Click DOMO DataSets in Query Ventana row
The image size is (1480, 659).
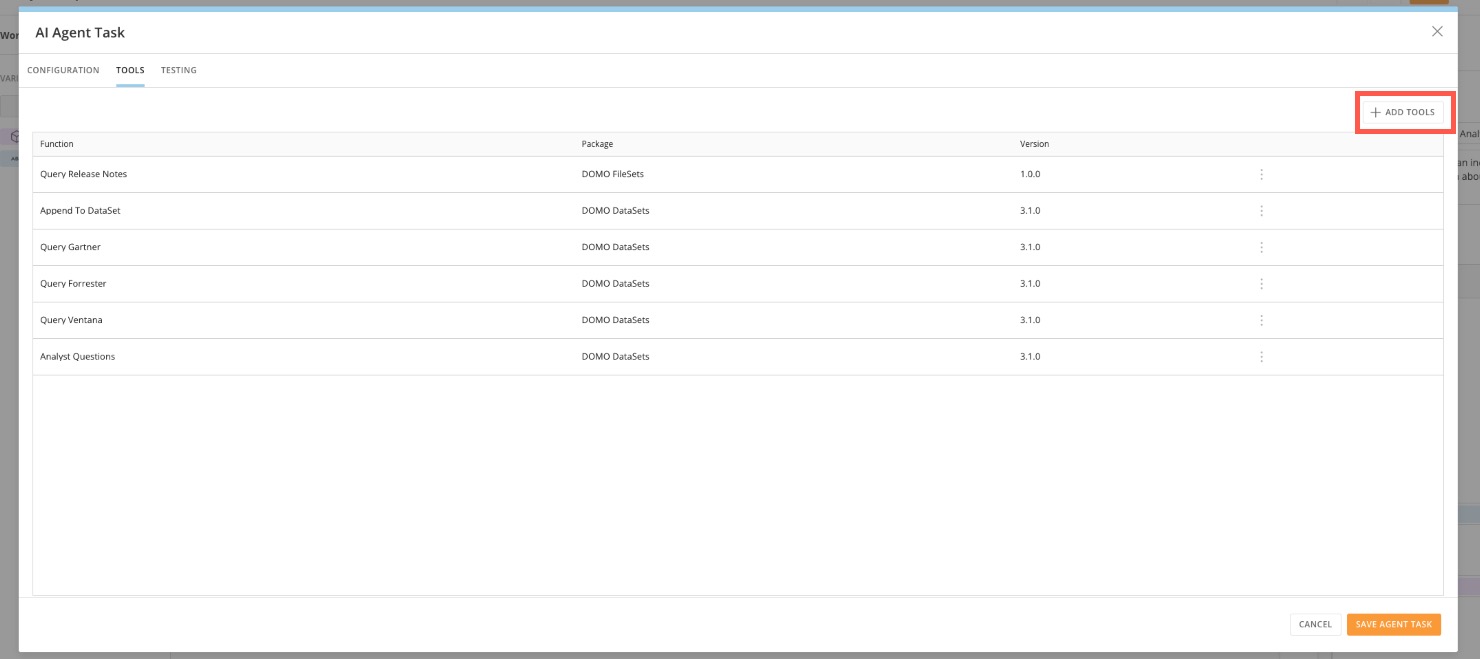[616, 320]
